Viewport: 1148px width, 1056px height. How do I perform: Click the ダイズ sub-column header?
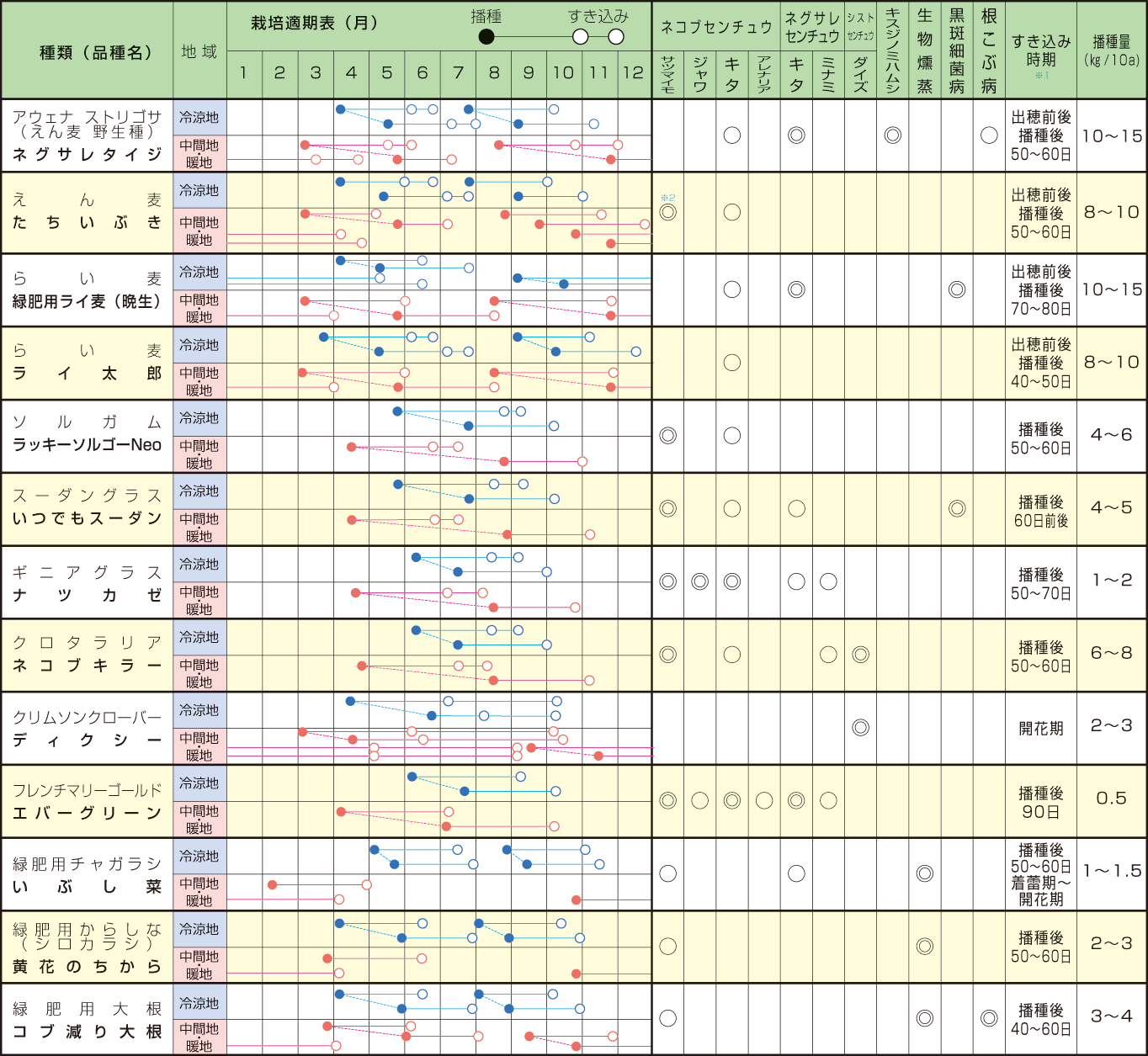[860, 74]
